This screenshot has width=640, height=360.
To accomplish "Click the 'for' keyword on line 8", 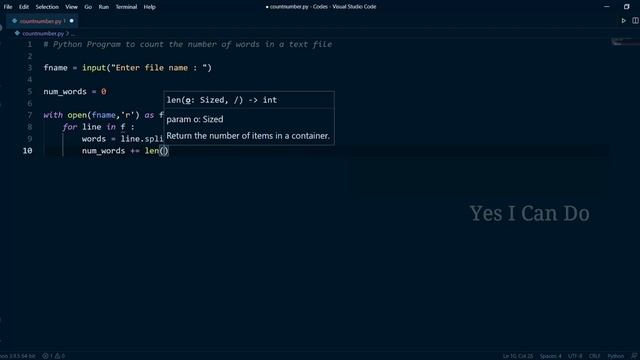I will click(70, 127).
